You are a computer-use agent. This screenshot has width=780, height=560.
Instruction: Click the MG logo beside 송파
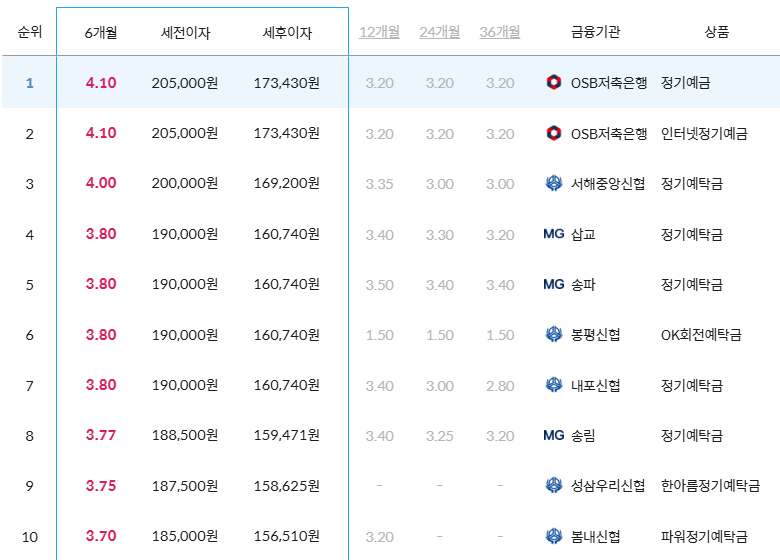pyautogui.click(x=554, y=284)
